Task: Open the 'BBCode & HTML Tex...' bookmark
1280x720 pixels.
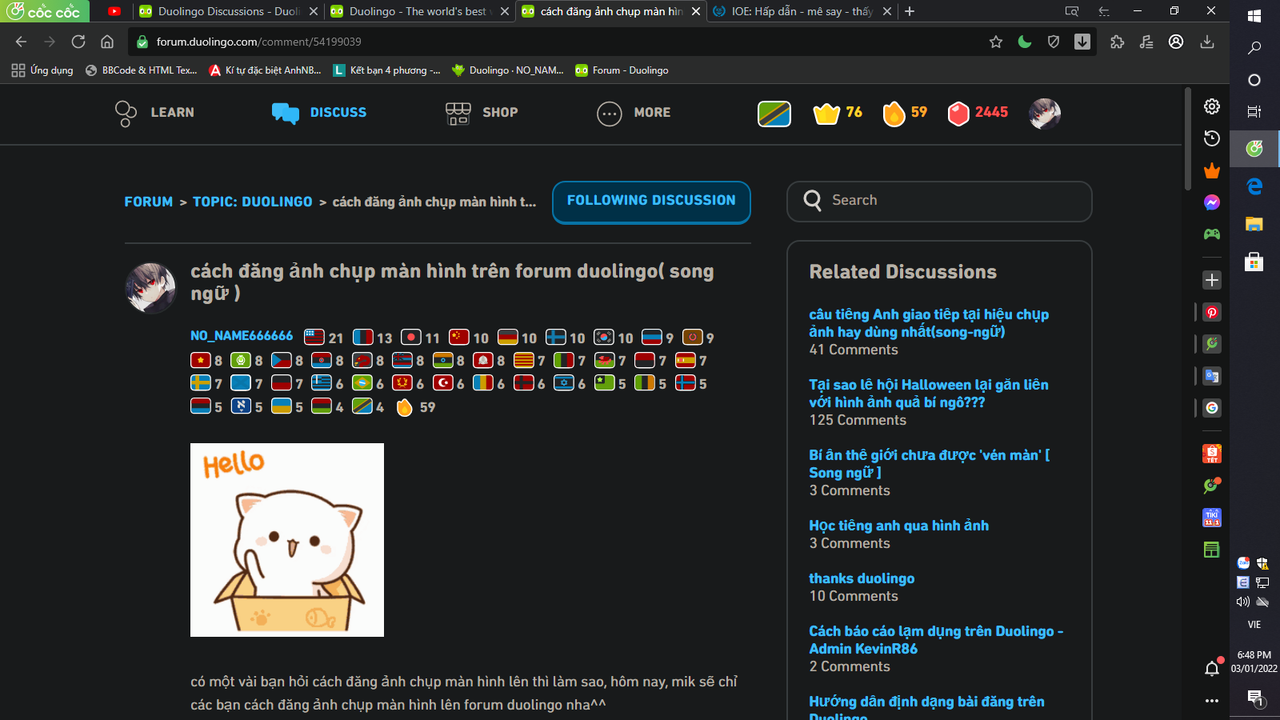Action: click(x=142, y=70)
